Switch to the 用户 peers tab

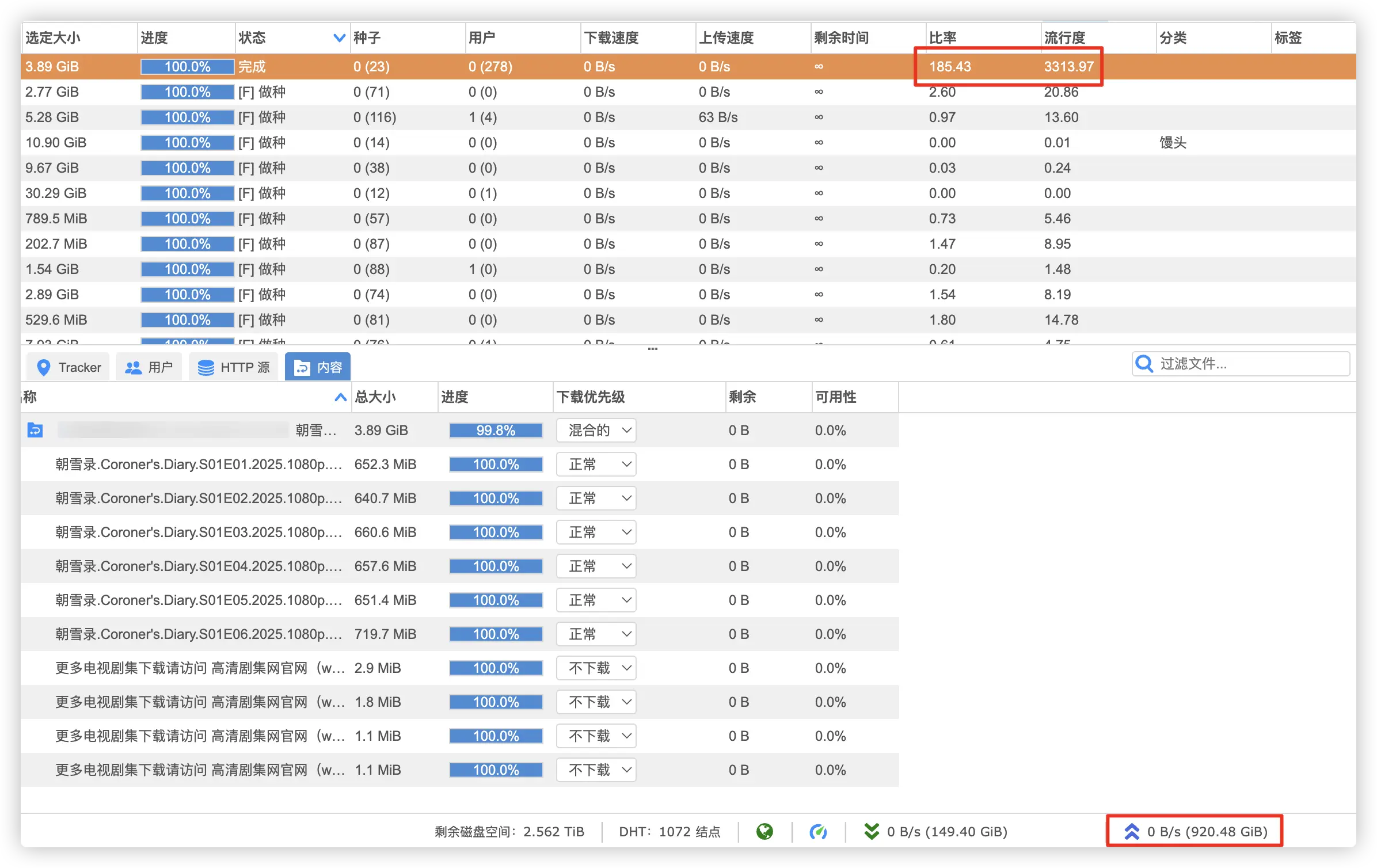click(149, 367)
